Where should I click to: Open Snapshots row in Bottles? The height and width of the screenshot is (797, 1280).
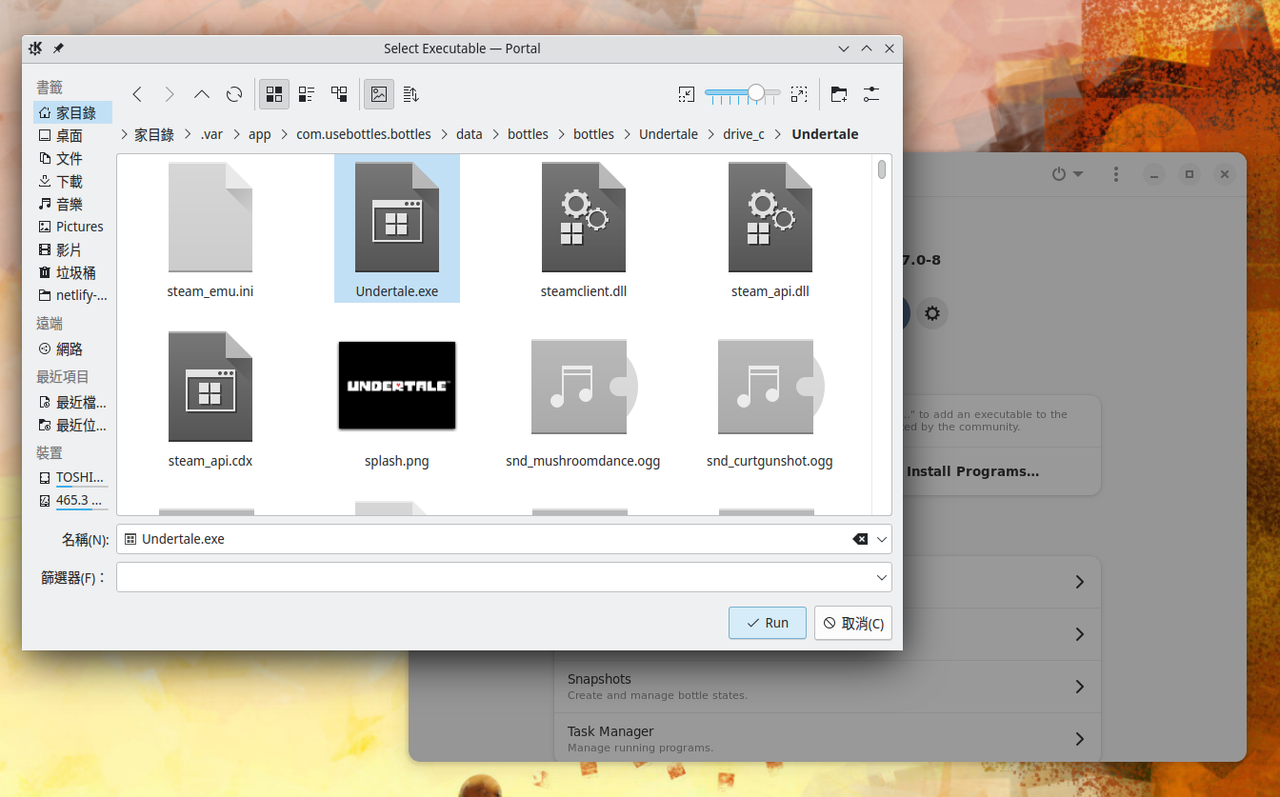(x=827, y=686)
